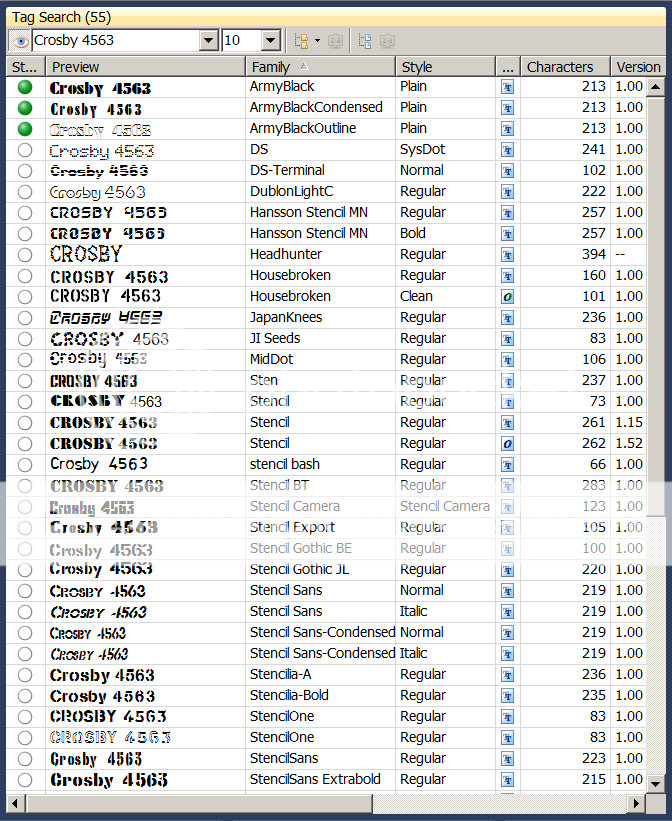672x821 pixels.
Task: Sort the list by the Family column header
Action: coord(320,67)
